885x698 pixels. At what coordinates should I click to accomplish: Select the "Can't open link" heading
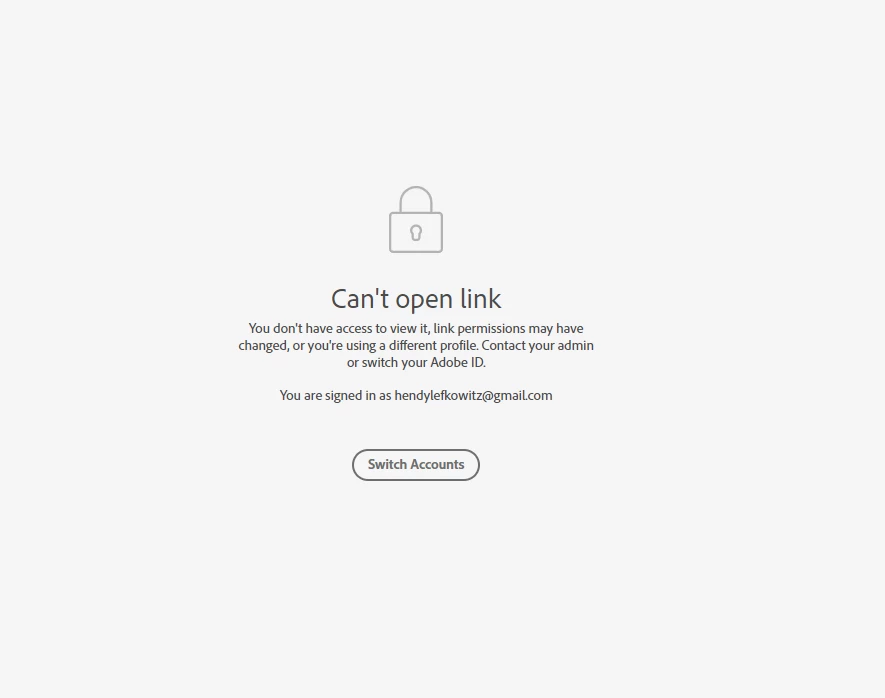(416, 298)
